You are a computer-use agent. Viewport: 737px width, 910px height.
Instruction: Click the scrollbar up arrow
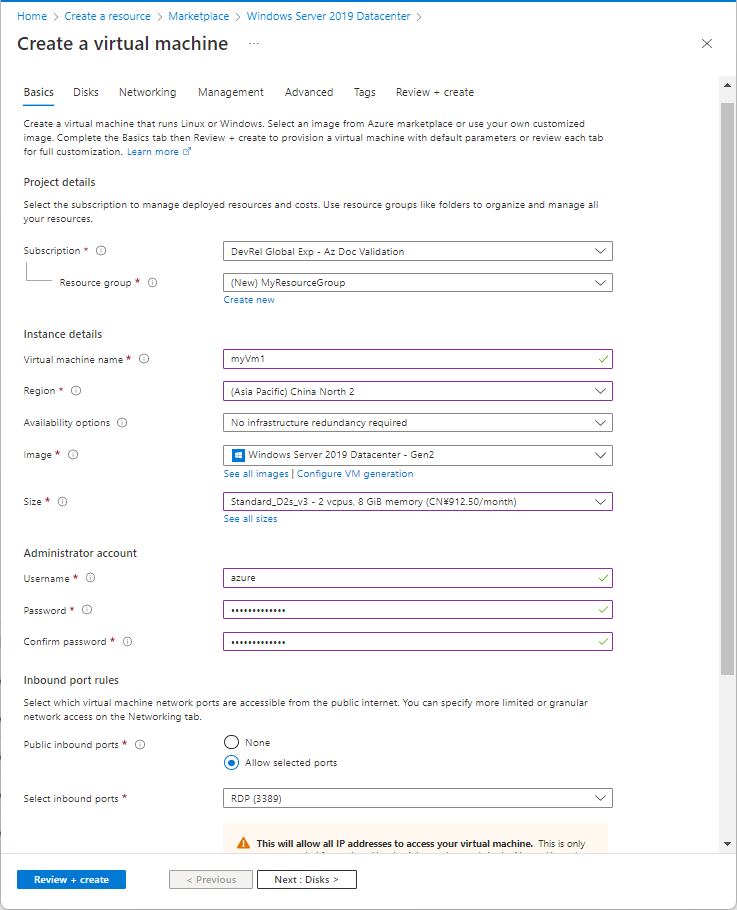727,85
